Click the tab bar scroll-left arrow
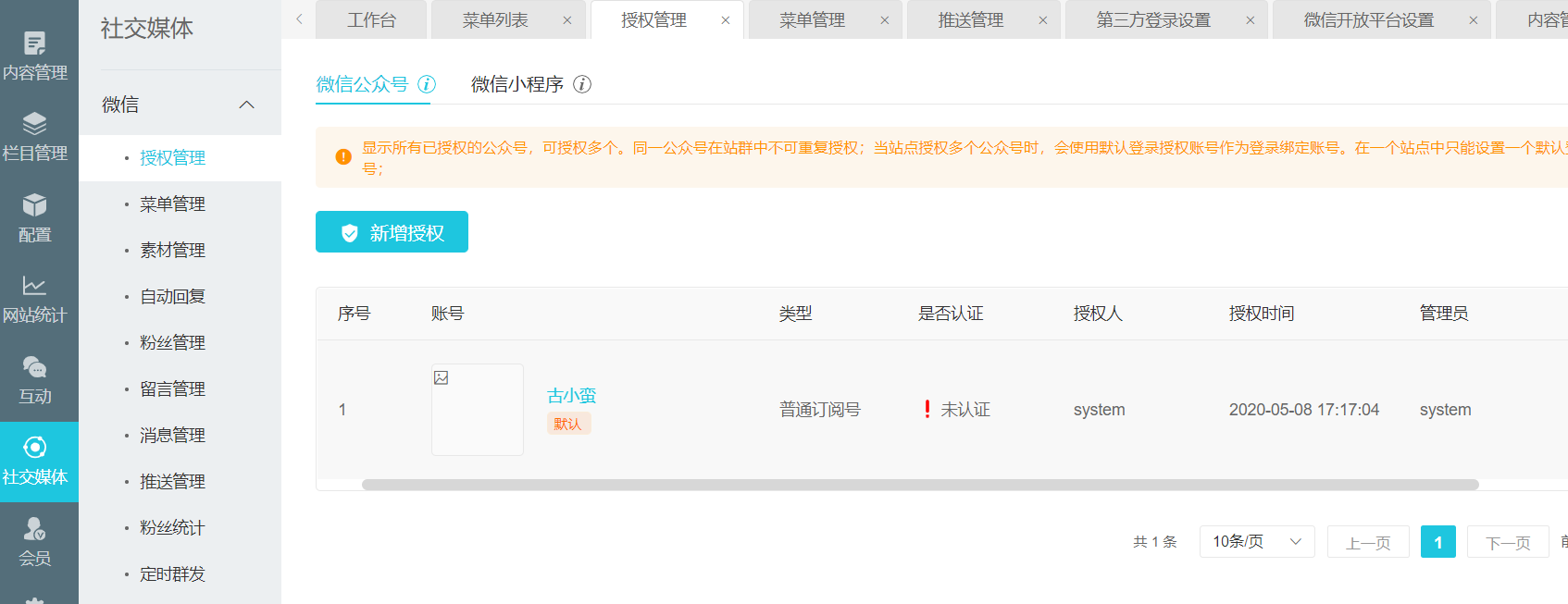 (x=299, y=19)
